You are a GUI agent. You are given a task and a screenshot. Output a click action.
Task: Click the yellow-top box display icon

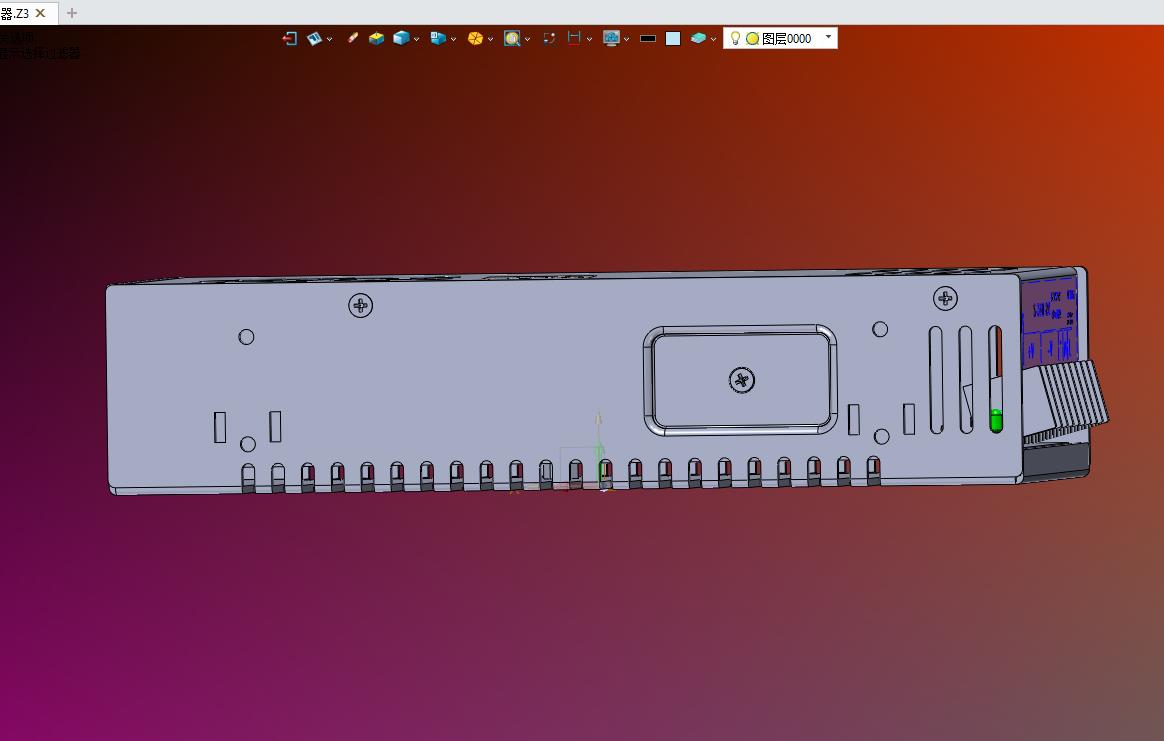376,39
